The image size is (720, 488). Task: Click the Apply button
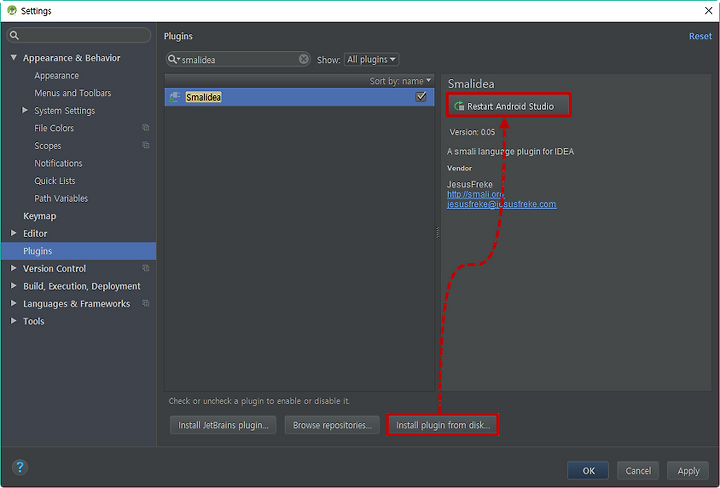tap(688, 471)
